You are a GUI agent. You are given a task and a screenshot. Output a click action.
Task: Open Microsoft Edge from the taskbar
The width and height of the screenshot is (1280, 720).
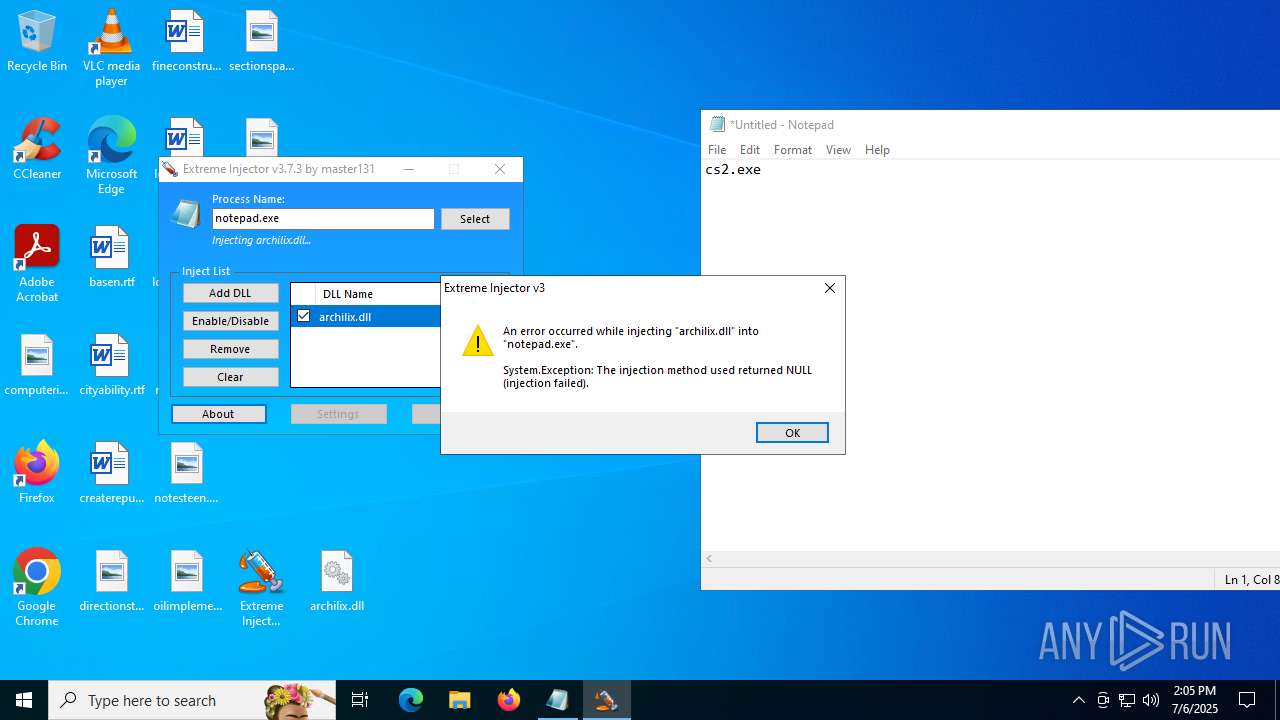tap(411, 700)
